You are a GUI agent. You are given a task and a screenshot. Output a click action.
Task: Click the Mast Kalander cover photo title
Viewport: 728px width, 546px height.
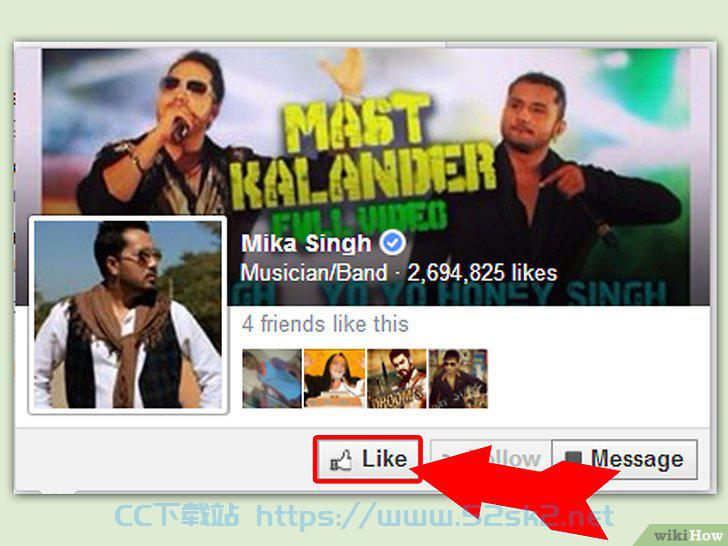pyautogui.click(x=362, y=151)
